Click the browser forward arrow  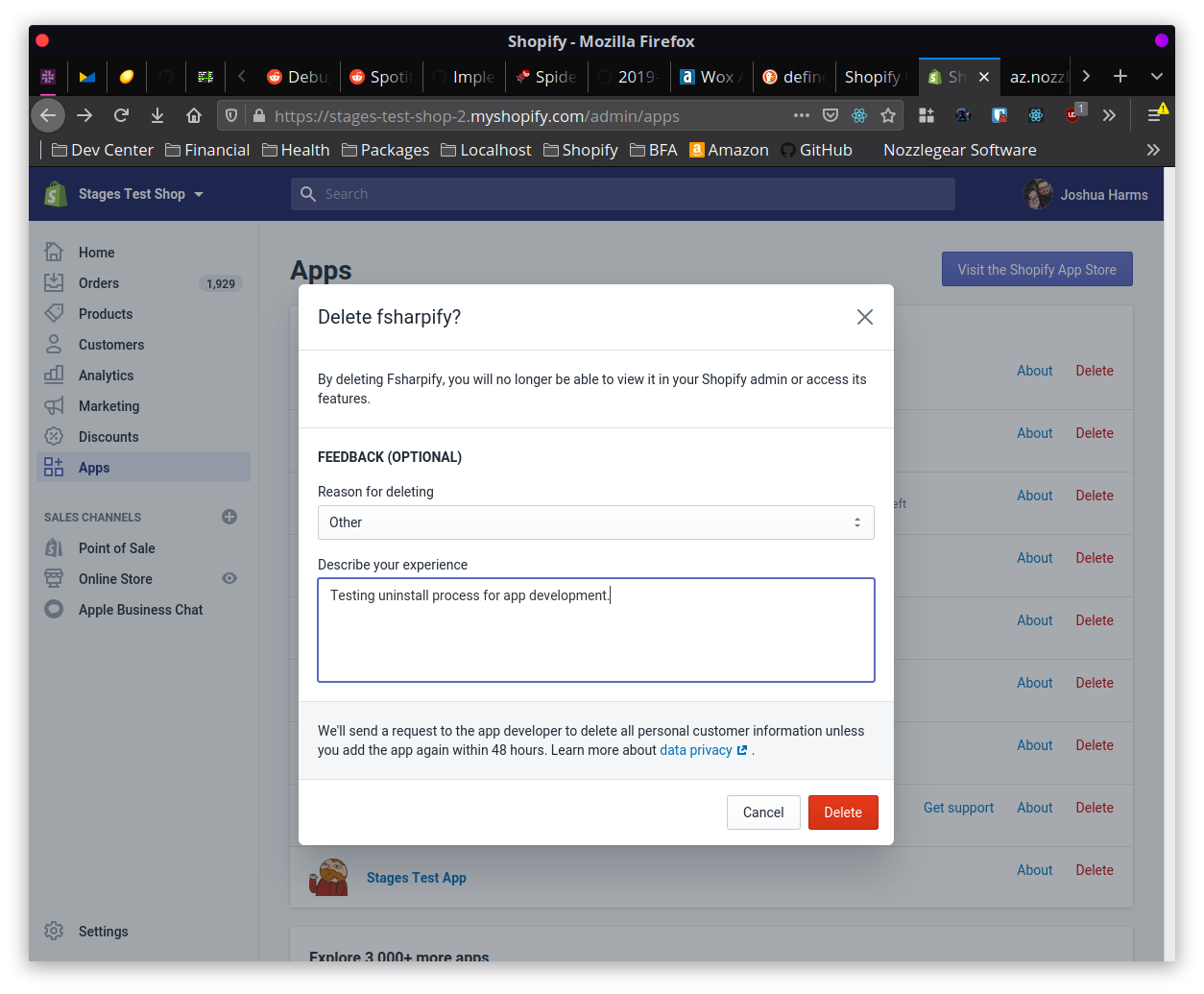click(x=84, y=115)
